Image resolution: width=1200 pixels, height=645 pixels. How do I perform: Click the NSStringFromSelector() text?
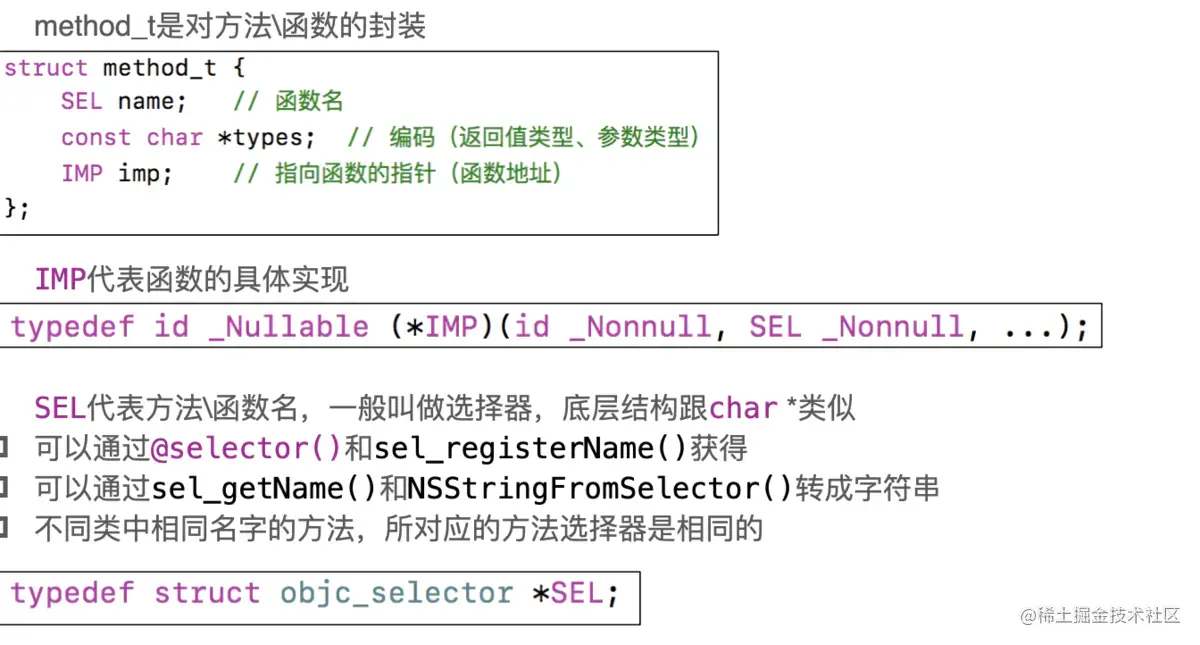click(600, 488)
